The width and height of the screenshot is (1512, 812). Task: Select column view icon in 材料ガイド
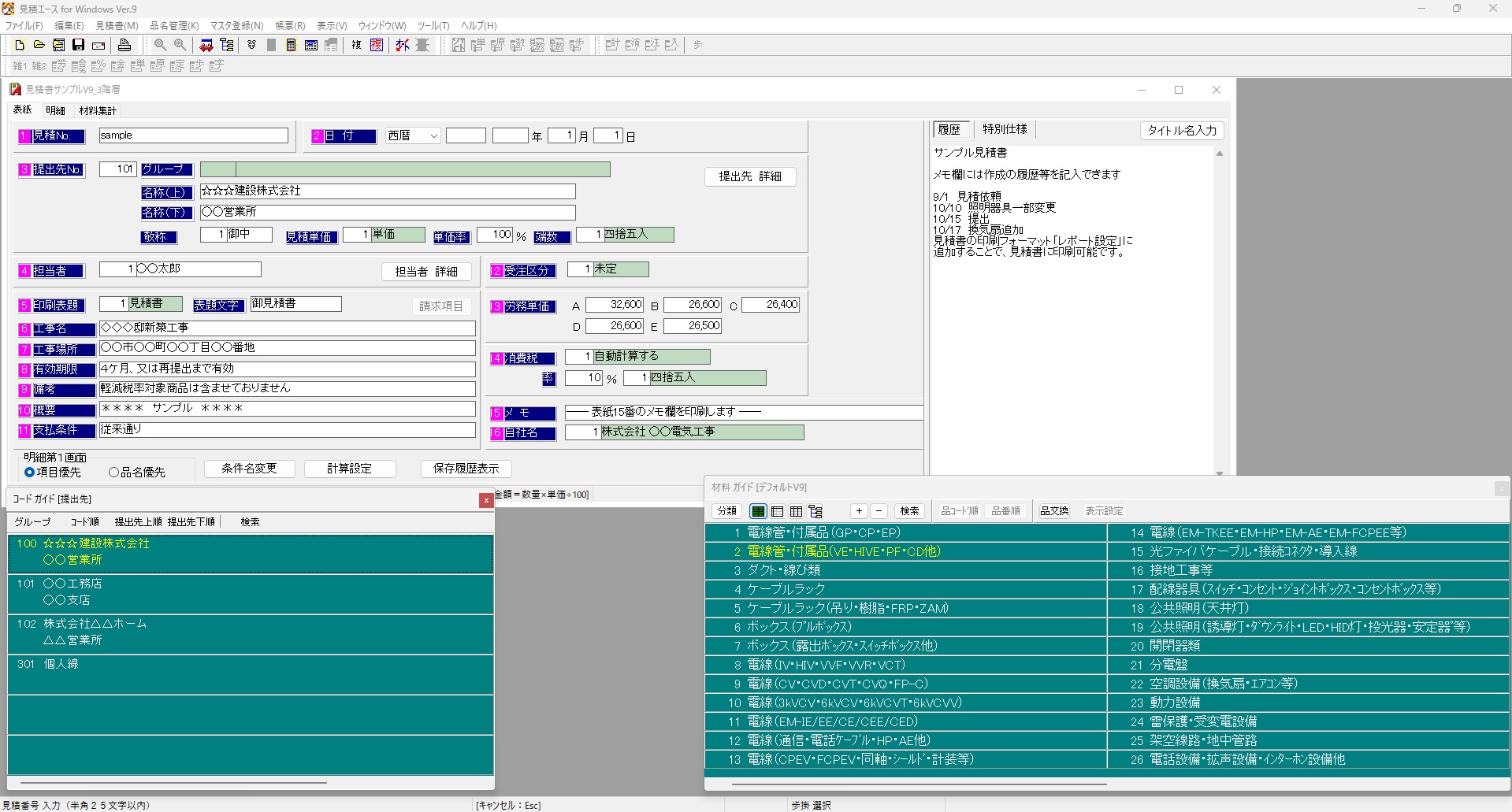click(797, 511)
